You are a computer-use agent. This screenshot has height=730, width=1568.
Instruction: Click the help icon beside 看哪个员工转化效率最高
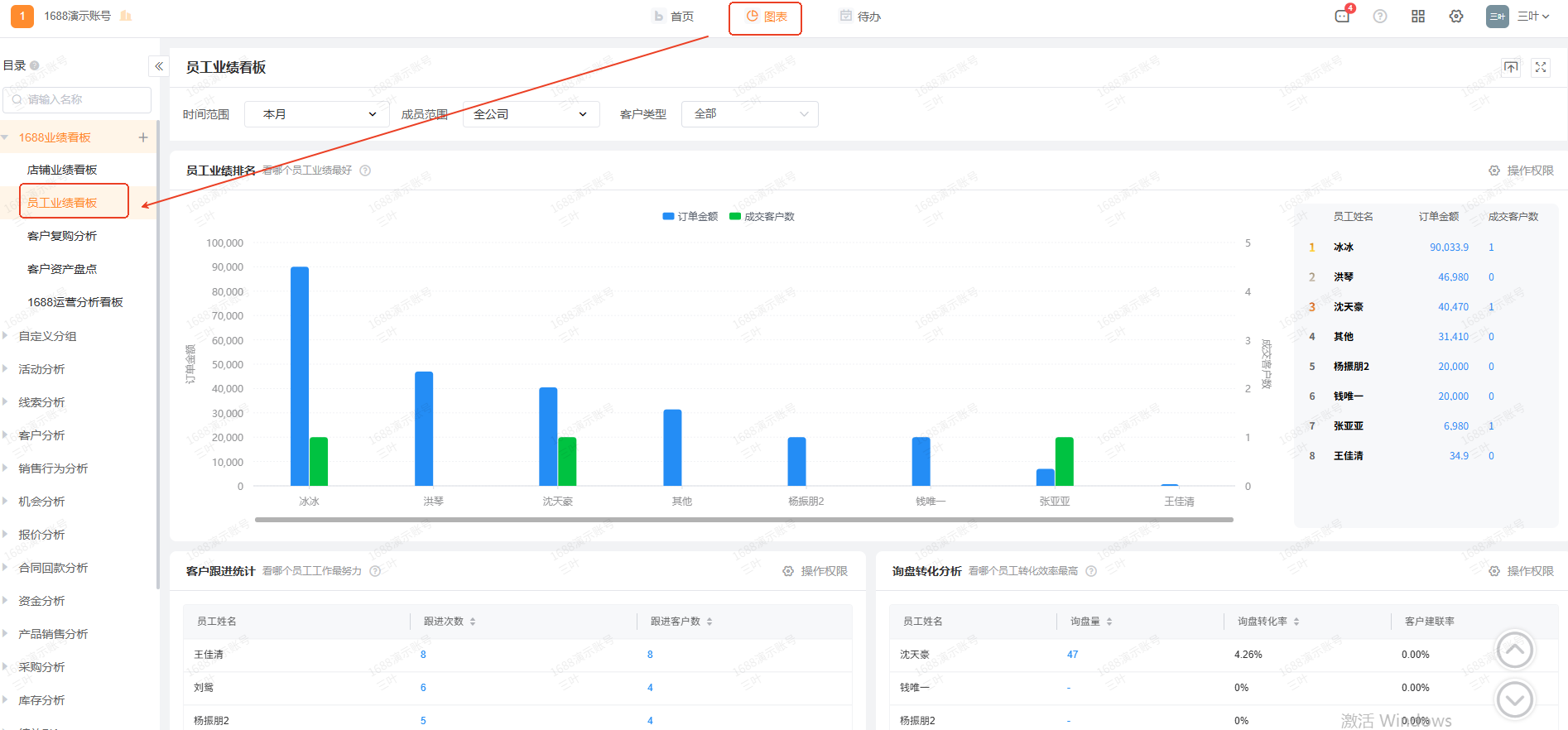pyautogui.click(x=1091, y=571)
